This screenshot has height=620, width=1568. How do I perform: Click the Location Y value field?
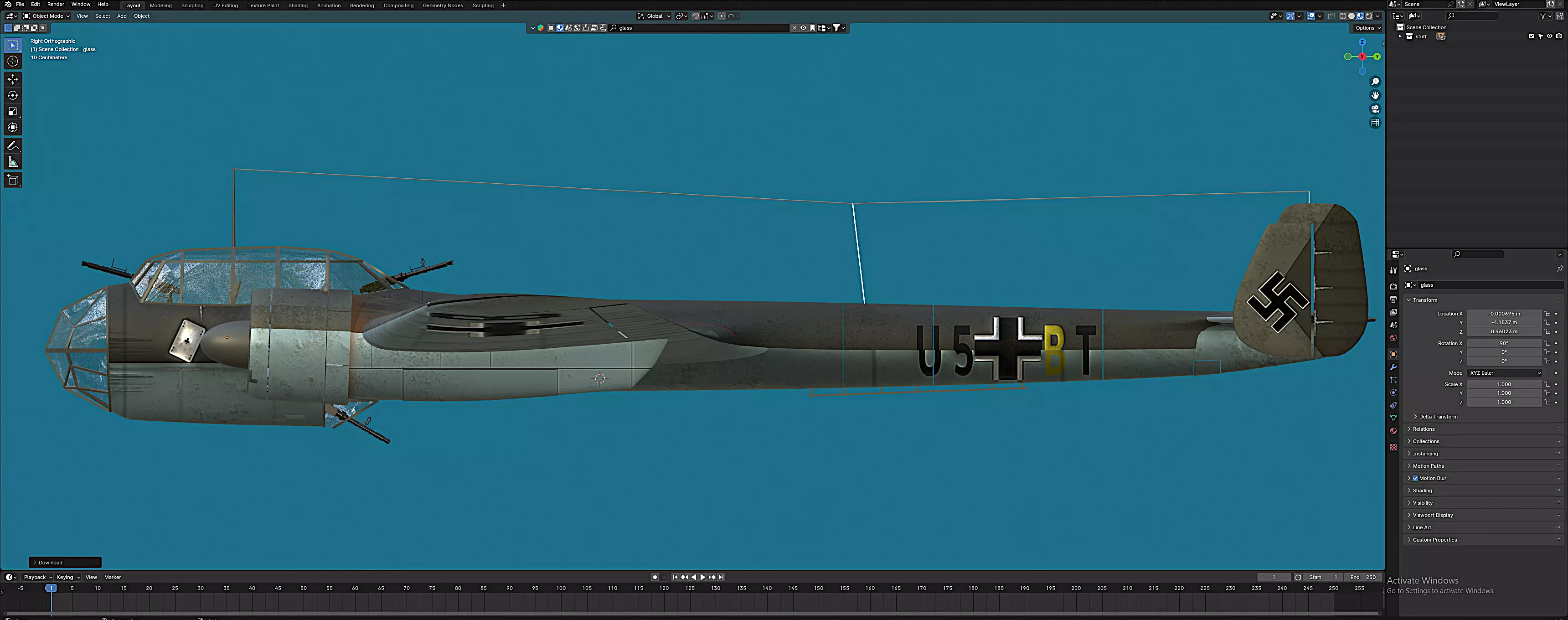pos(1504,323)
